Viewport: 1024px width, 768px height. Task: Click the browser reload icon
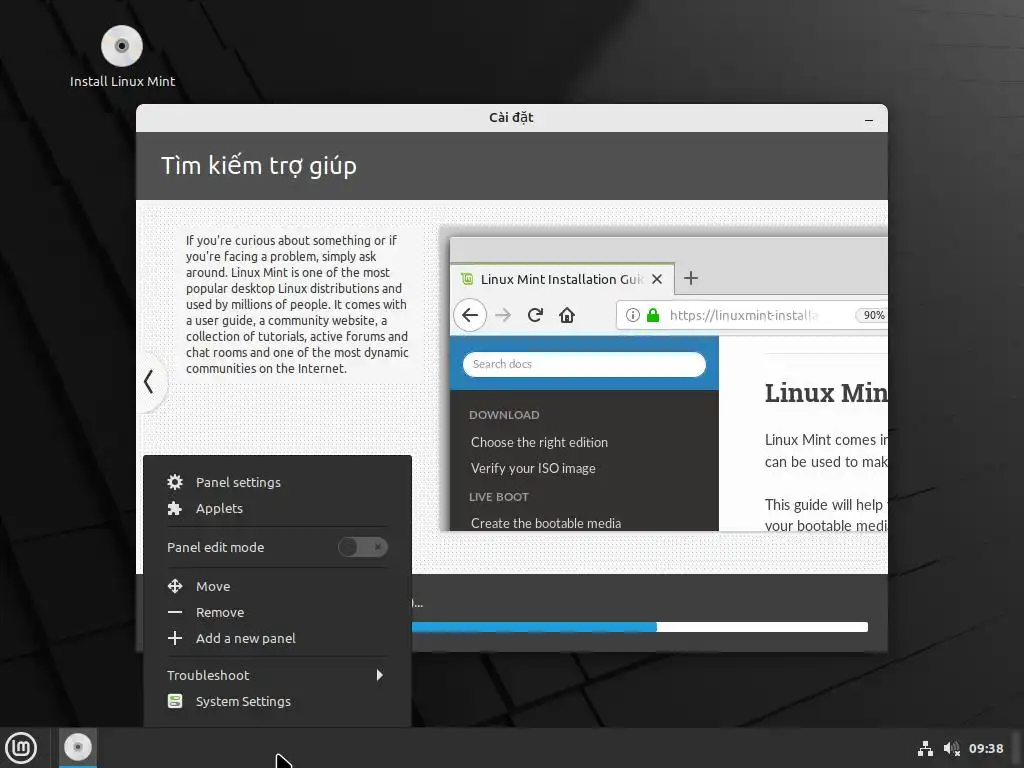[x=535, y=315]
